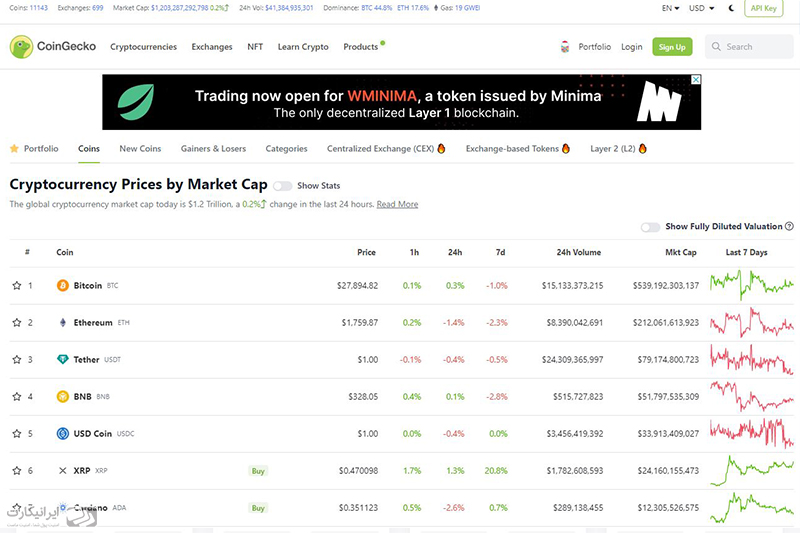Viewport: 800px width, 533px height.
Task: Click the Ethereum coin icon
Action: click(x=62, y=322)
